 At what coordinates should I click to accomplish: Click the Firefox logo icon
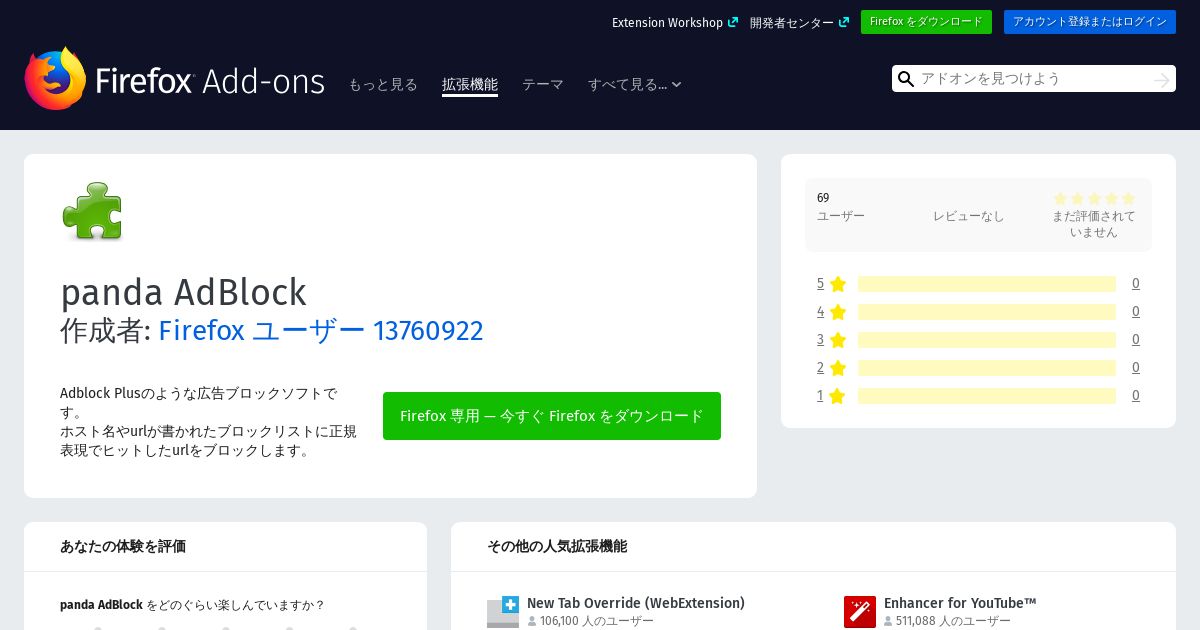pos(56,78)
